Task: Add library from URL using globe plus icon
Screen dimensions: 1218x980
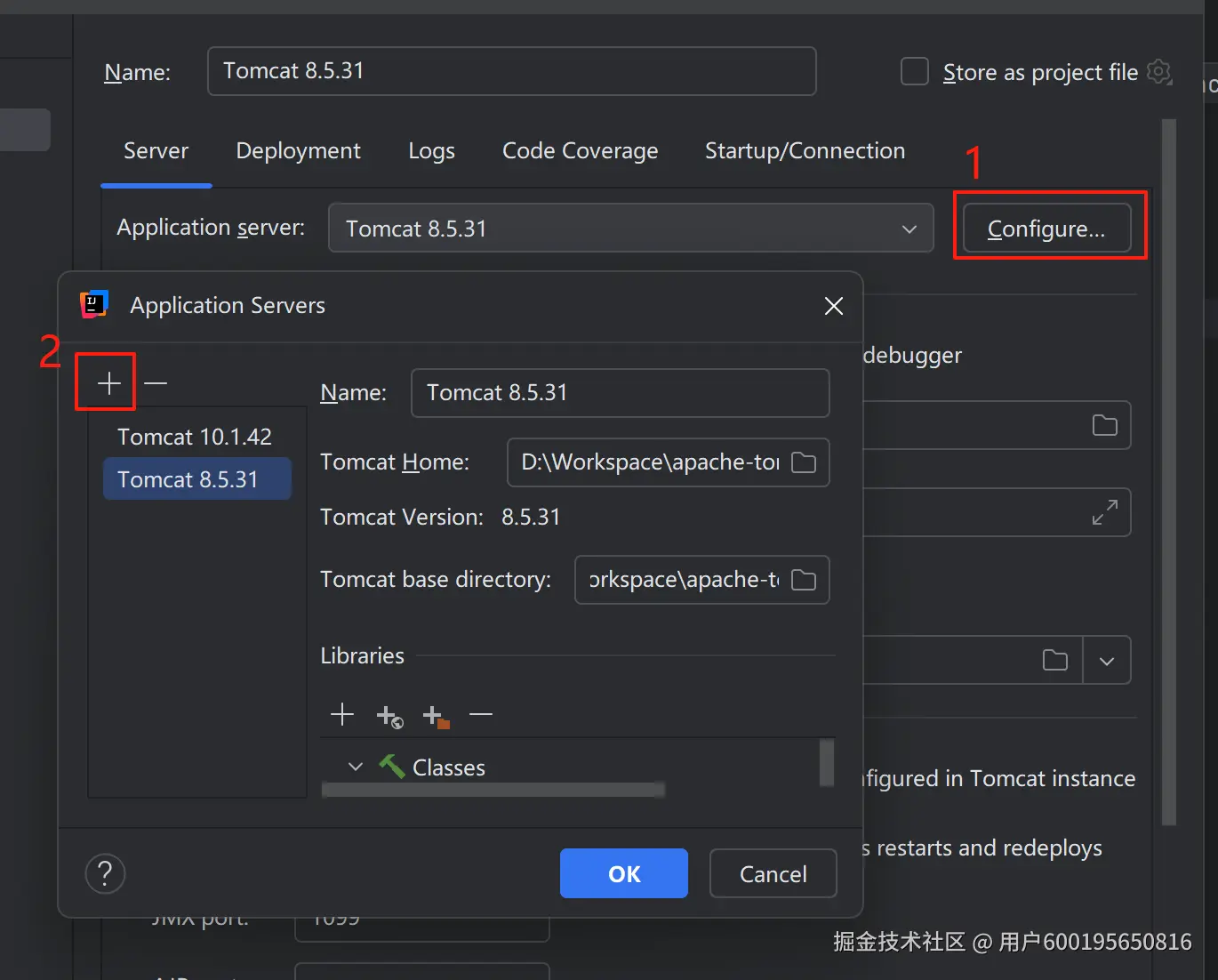Action: point(389,715)
